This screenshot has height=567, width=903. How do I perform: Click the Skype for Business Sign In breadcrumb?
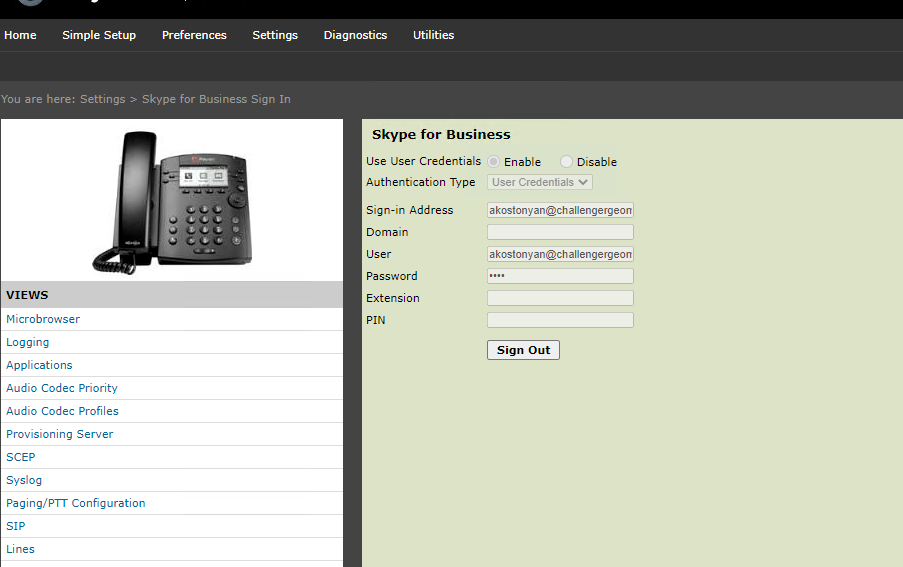point(216,99)
